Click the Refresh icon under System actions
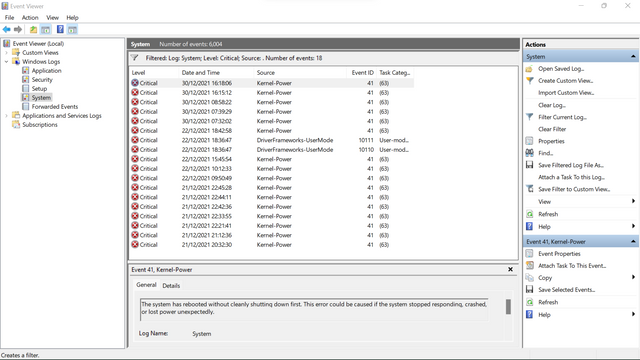This screenshot has width=640, height=360. [529, 214]
